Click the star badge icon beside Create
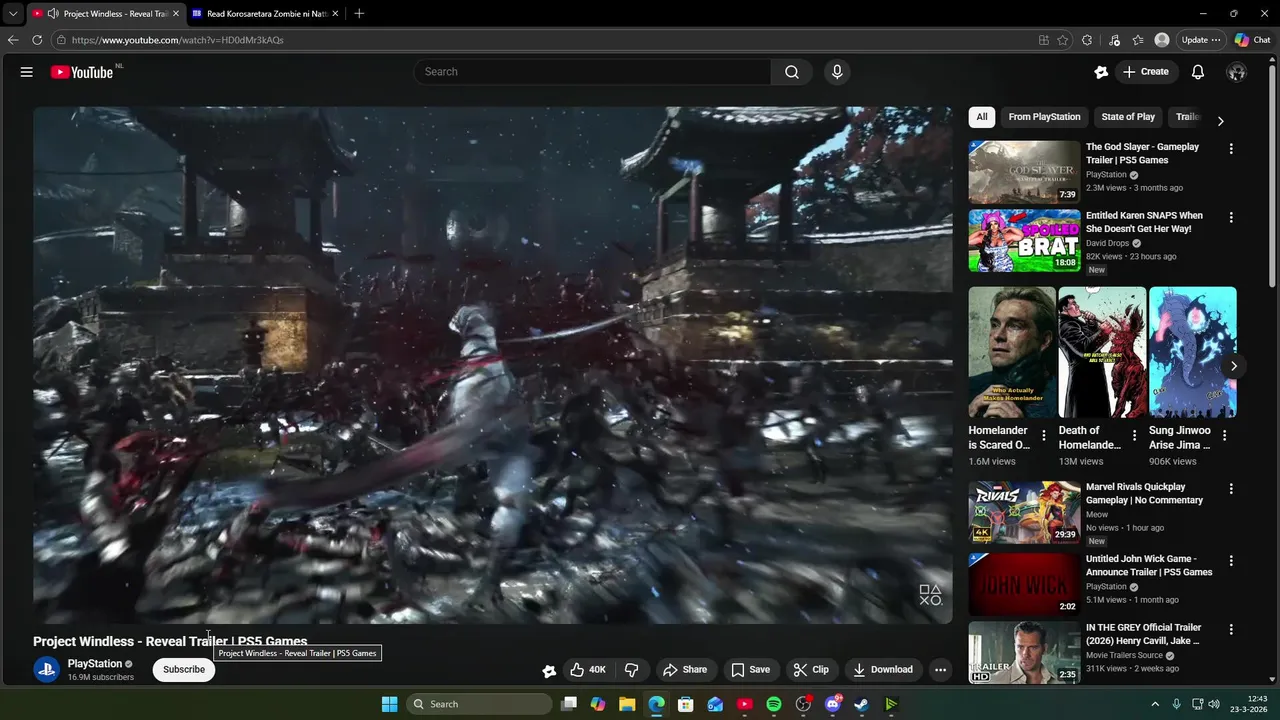1280x720 pixels. click(x=1101, y=72)
